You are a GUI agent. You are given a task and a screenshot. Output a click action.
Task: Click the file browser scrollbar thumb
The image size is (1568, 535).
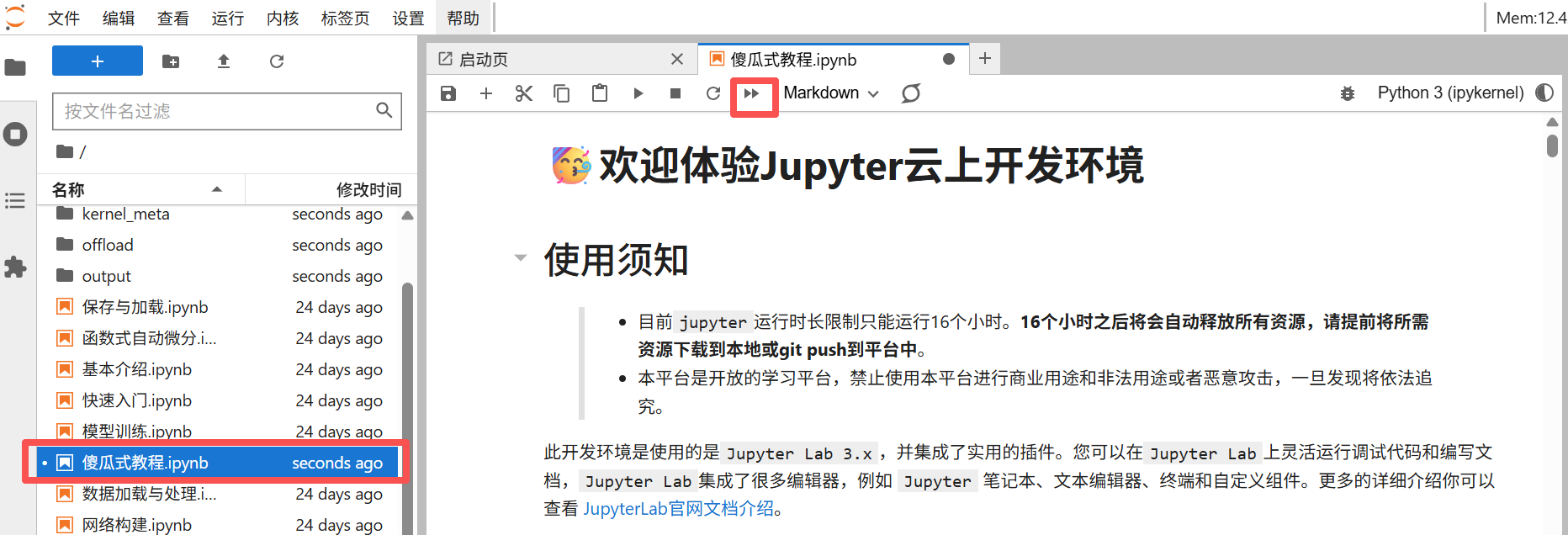pyautogui.click(x=407, y=409)
